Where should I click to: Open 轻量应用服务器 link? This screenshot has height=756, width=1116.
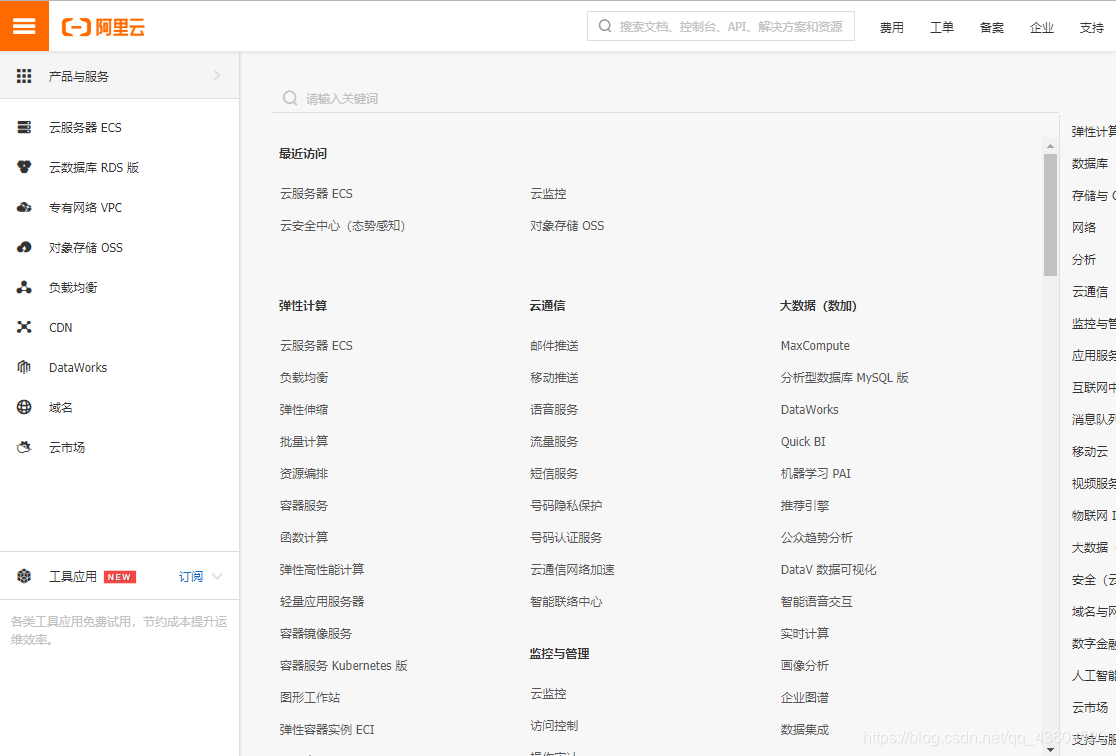[x=322, y=602]
